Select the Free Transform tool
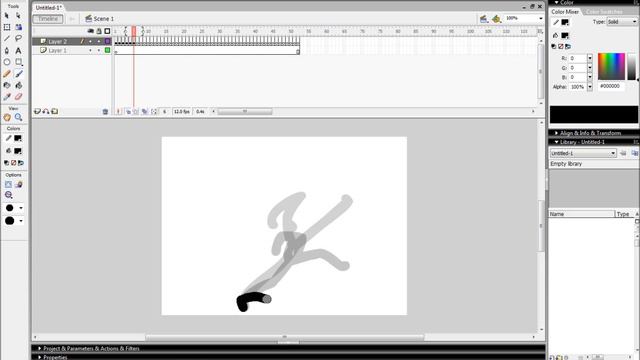Image resolution: width=640 pixels, height=360 pixels. [x=7, y=27]
